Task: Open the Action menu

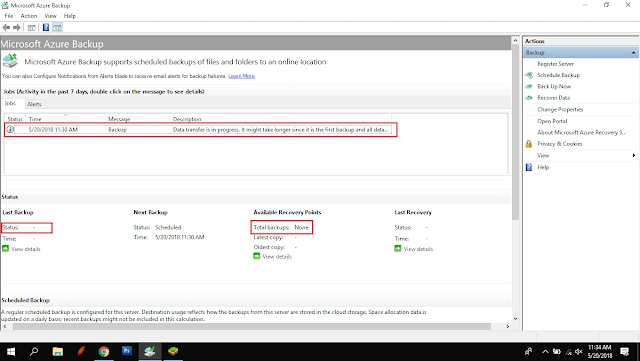Action: pos(29,16)
